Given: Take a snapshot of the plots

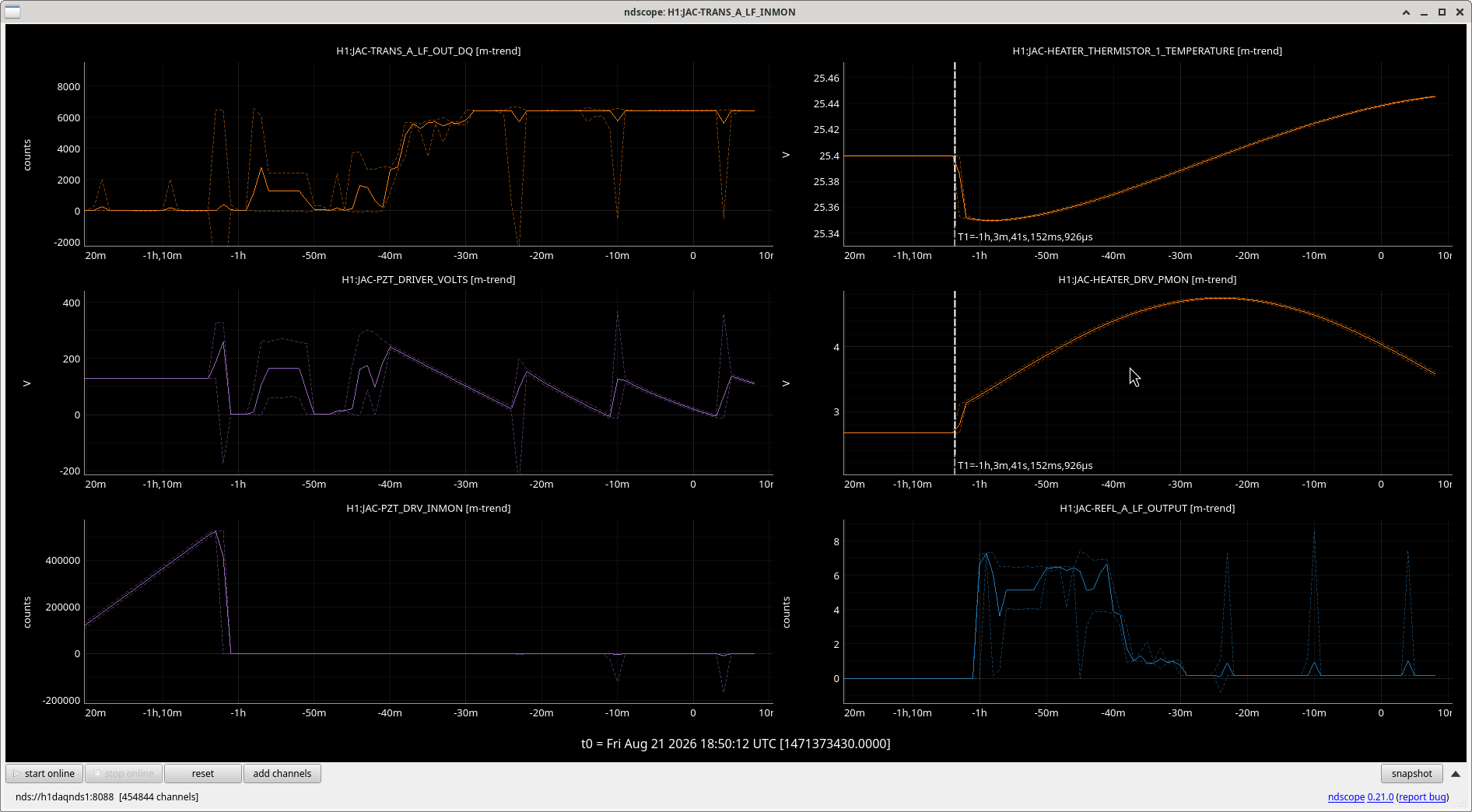Looking at the screenshot, I should 1411,774.
